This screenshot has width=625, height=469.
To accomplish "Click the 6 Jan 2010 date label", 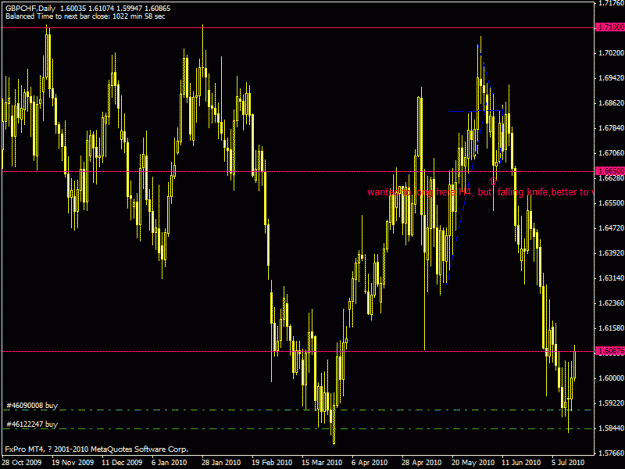I will pos(169,463).
